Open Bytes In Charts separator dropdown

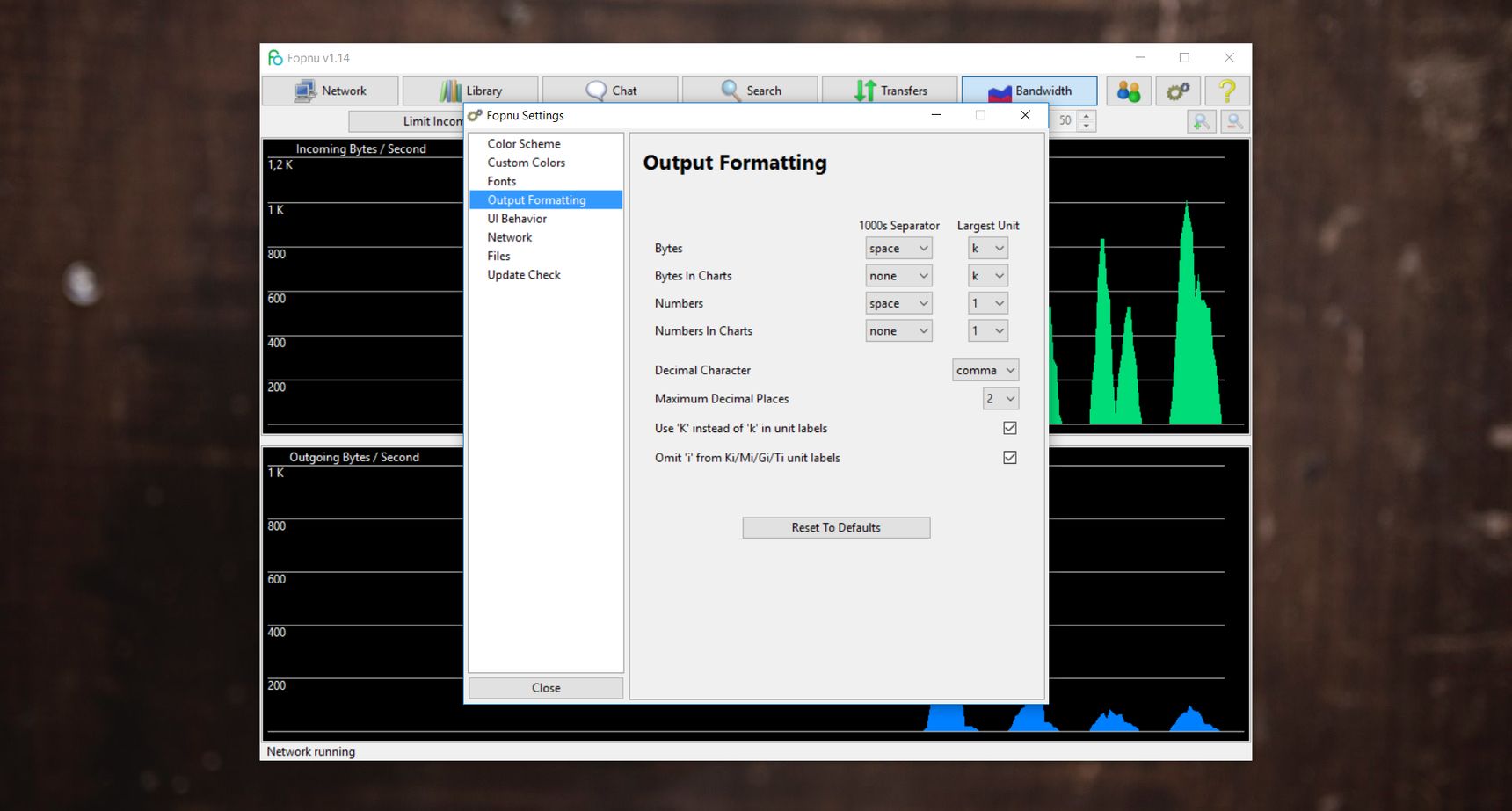(898, 276)
